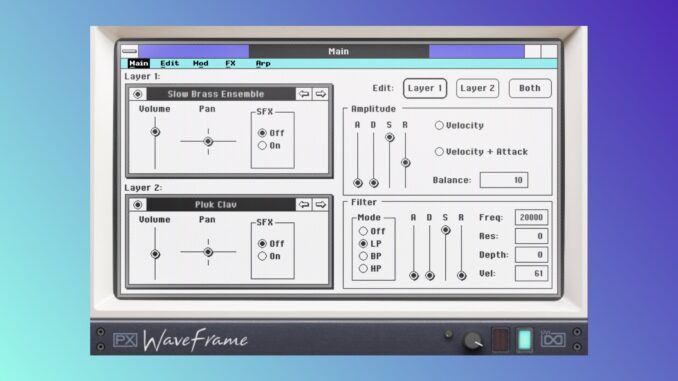Click the filter Depth value field

pyautogui.click(x=531, y=255)
